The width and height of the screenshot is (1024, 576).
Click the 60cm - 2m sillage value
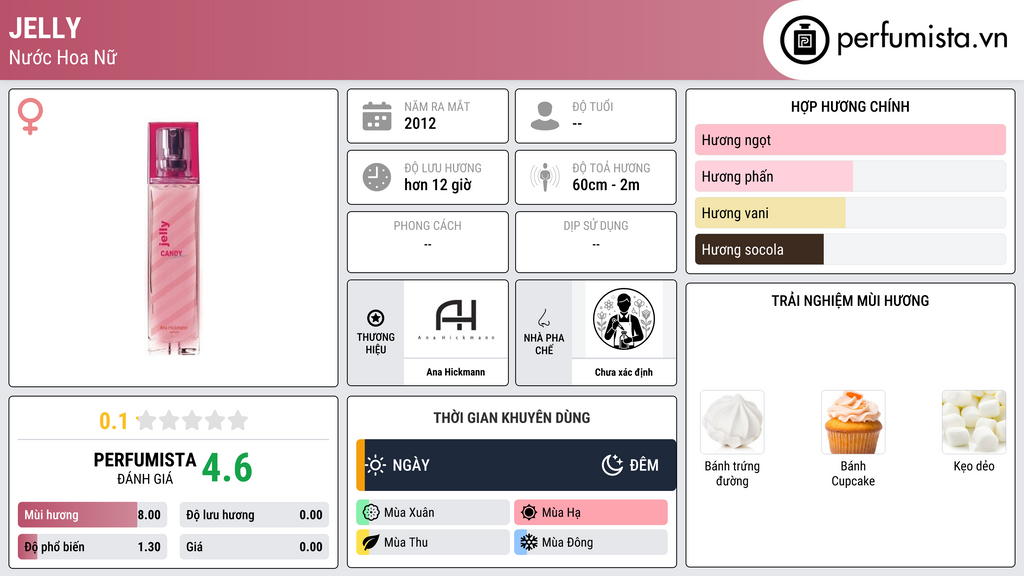(x=606, y=185)
